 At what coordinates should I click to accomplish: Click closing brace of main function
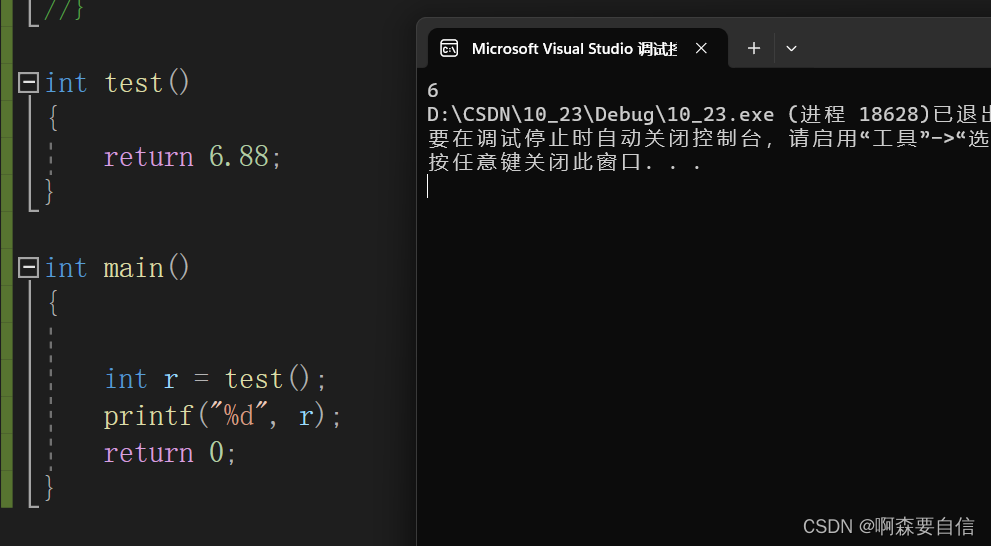coord(49,489)
